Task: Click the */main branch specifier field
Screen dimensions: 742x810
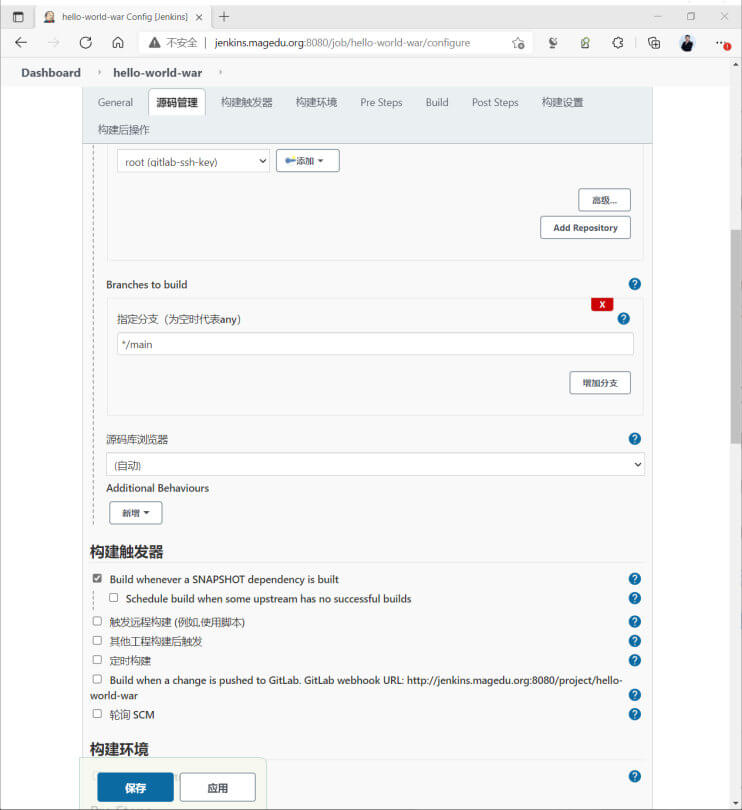Action: (375, 344)
